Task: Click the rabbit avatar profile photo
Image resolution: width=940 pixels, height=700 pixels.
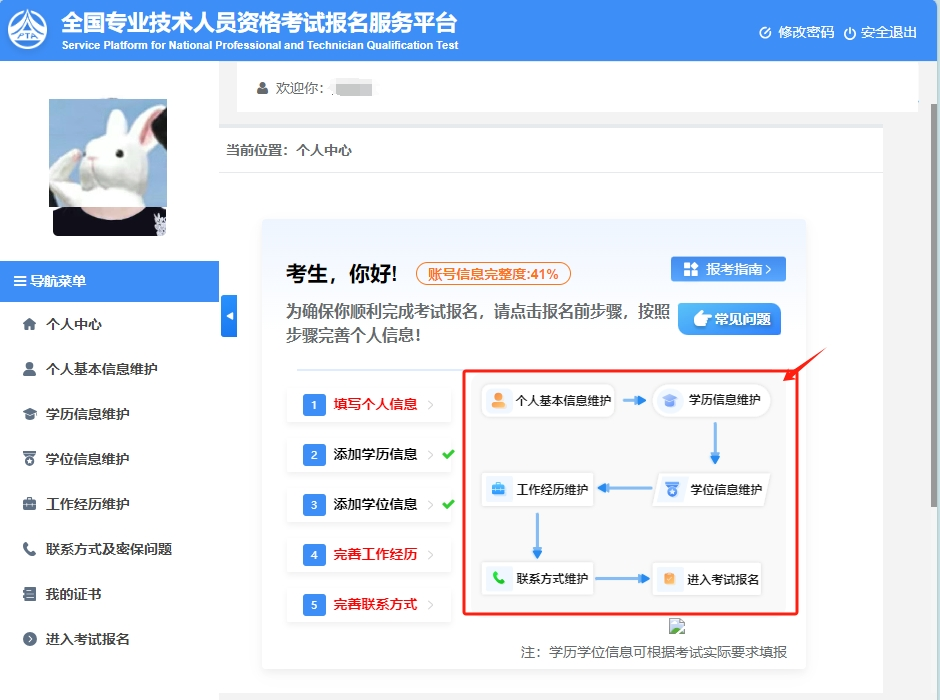Action: tap(108, 166)
